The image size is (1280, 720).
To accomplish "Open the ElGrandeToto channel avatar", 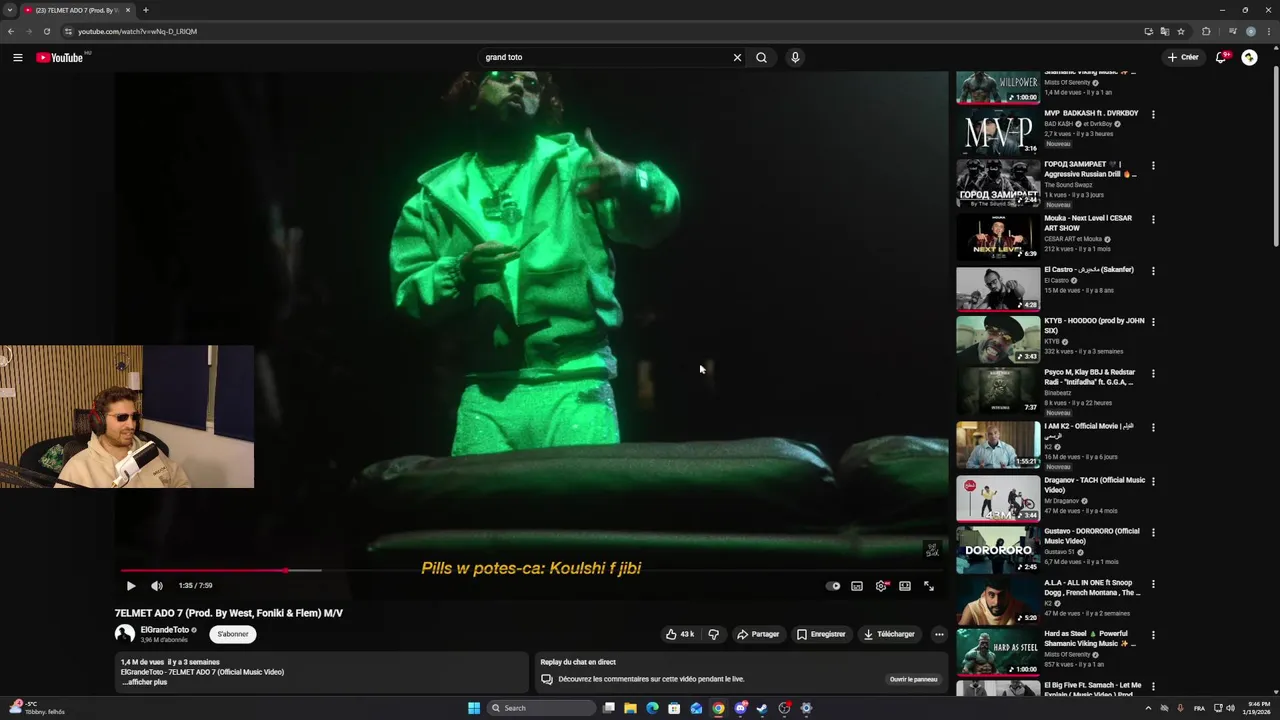I will point(125,634).
